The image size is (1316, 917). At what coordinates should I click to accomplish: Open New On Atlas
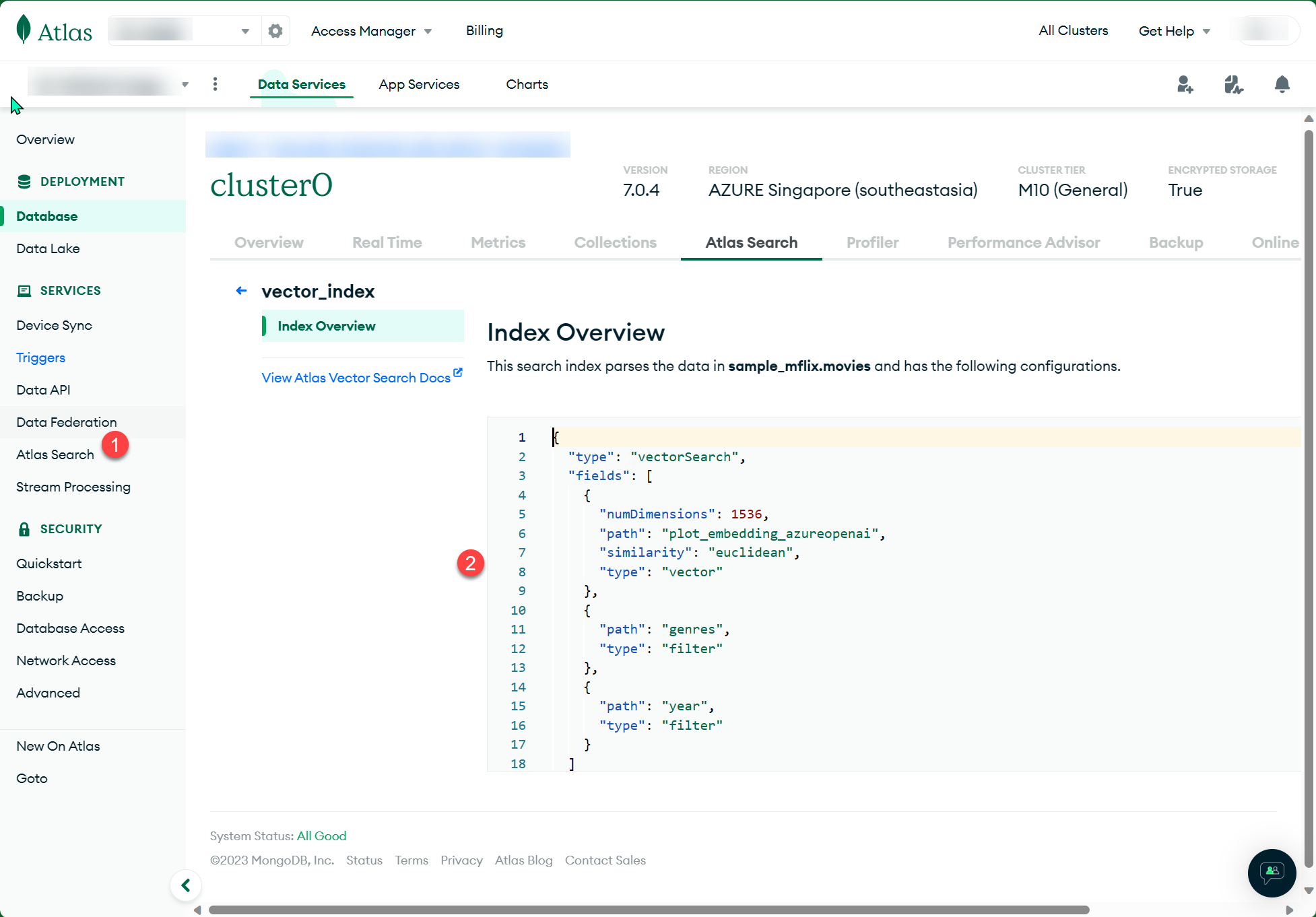58,746
